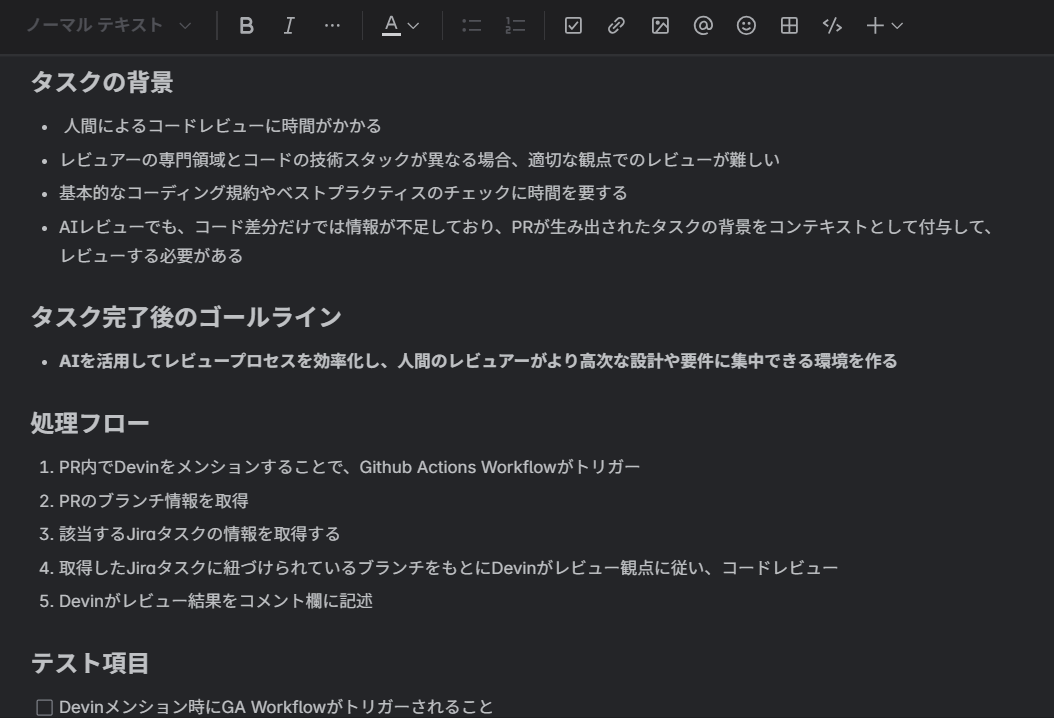
Task: Insert bullet list from toolbar
Action: (x=472, y=26)
